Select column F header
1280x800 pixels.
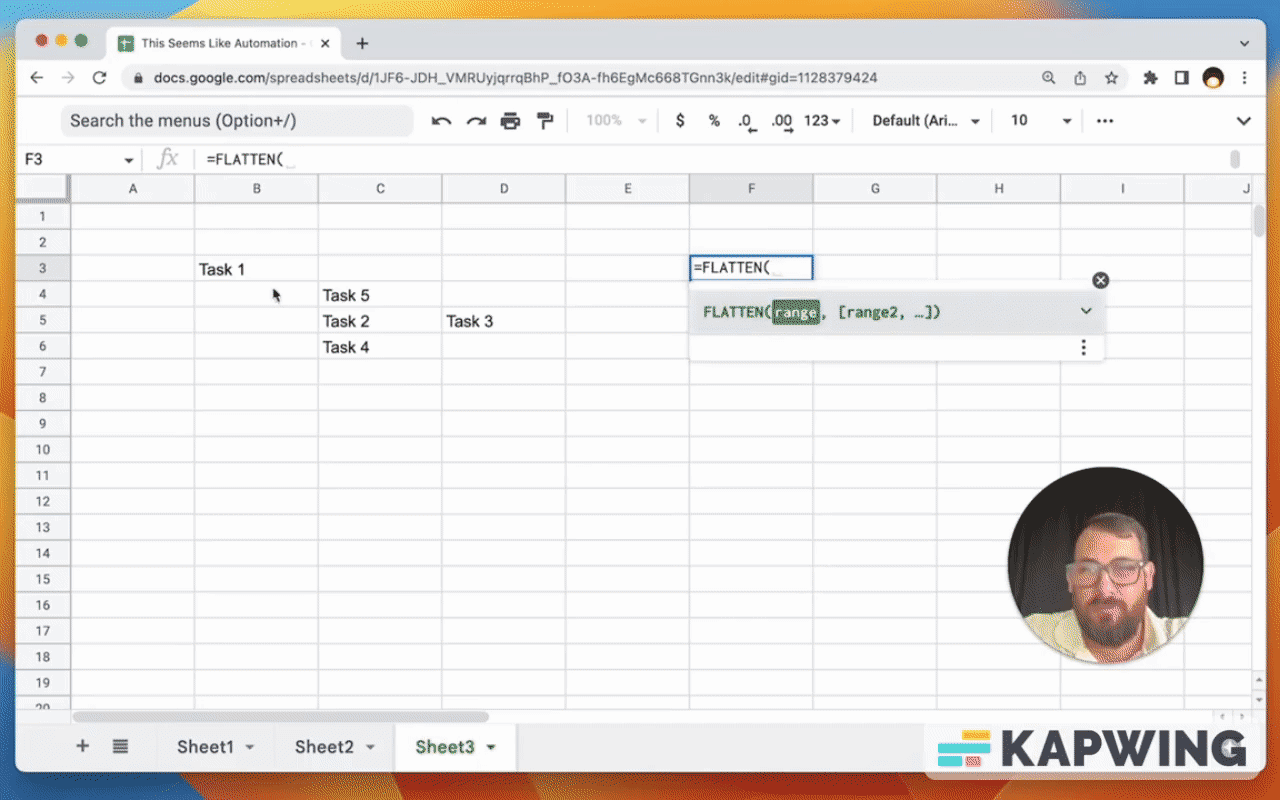coord(751,188)
